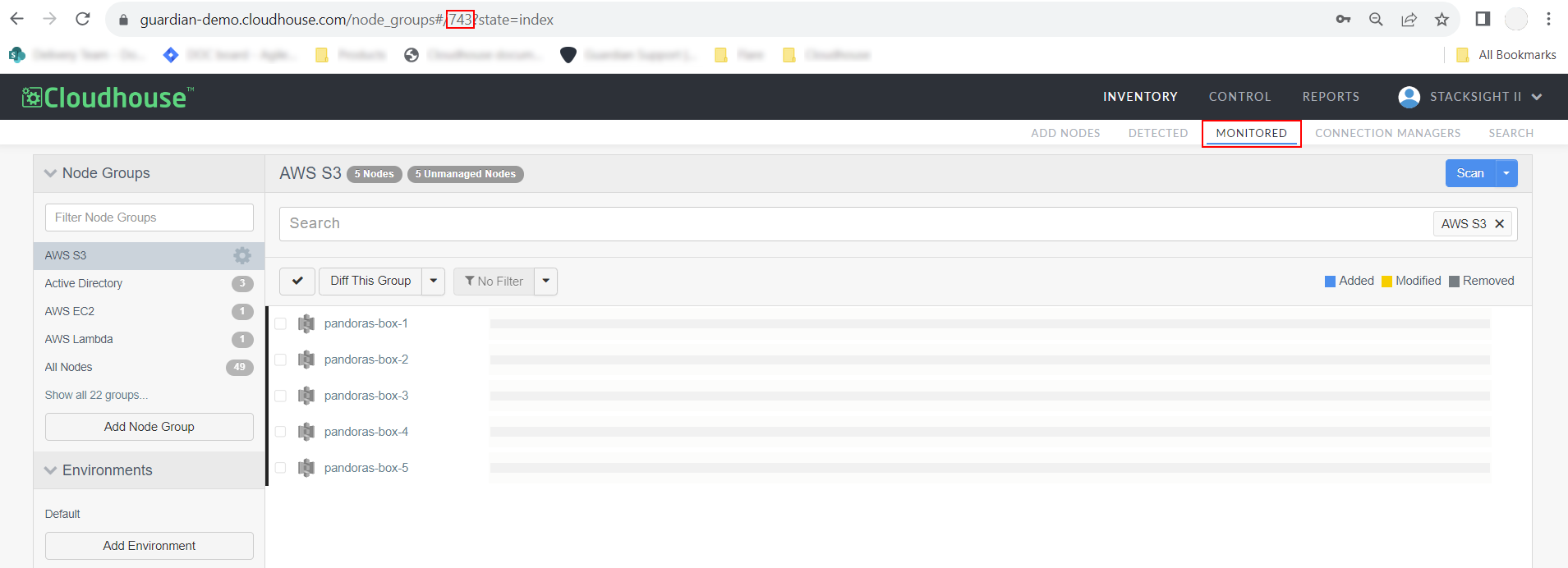
Task: Open the Diff This Group dropdown arrow
Action: pyautogui.click(x=434, y=281)
